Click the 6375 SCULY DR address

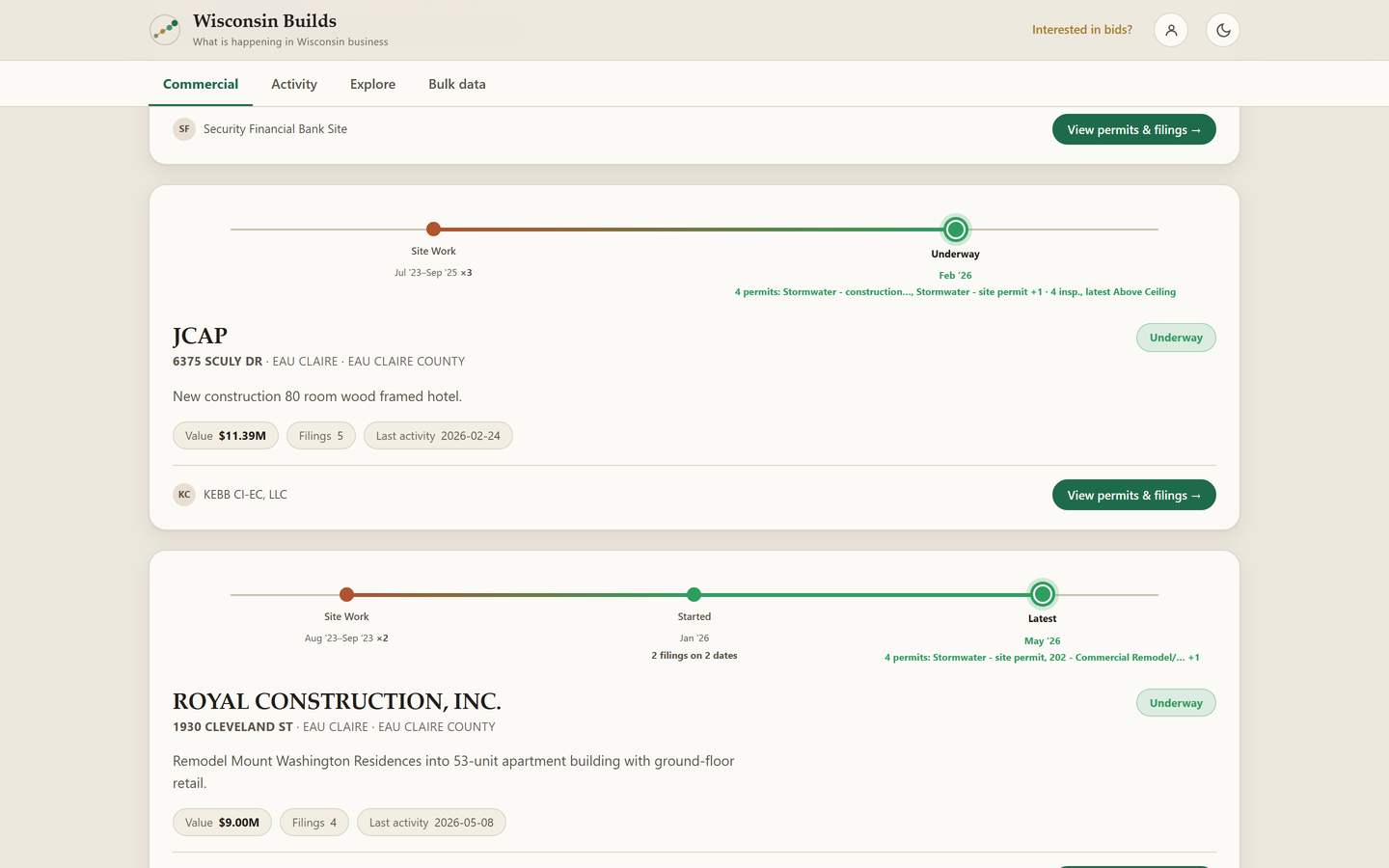pos(217,362)
